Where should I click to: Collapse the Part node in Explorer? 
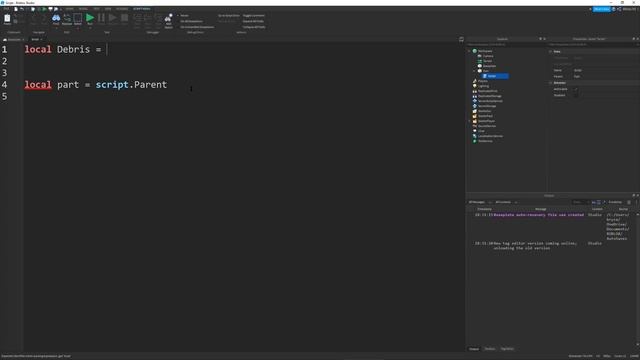coord(474,71)
